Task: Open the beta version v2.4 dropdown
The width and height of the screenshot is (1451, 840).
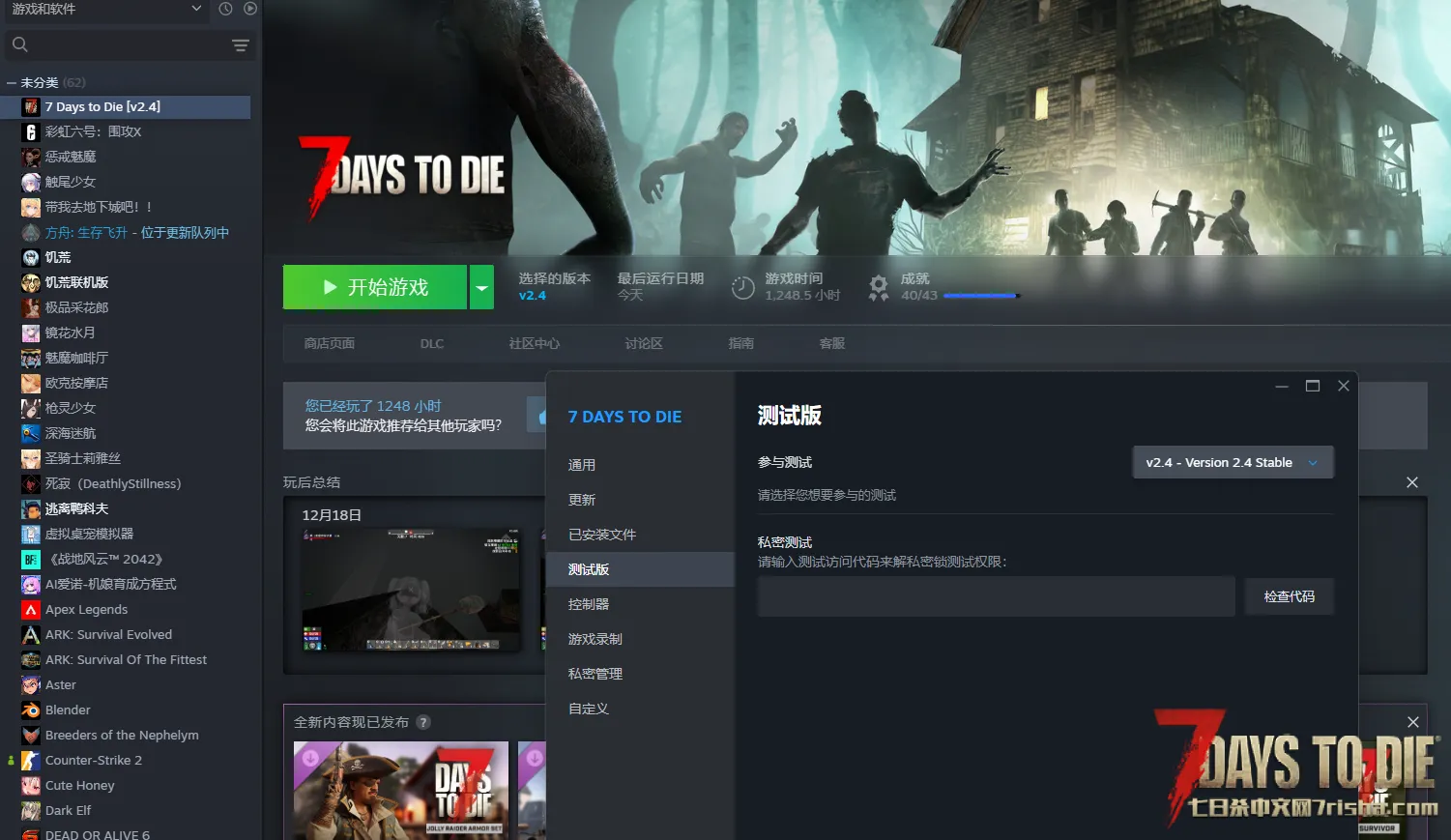Action: pos(1233,462)
